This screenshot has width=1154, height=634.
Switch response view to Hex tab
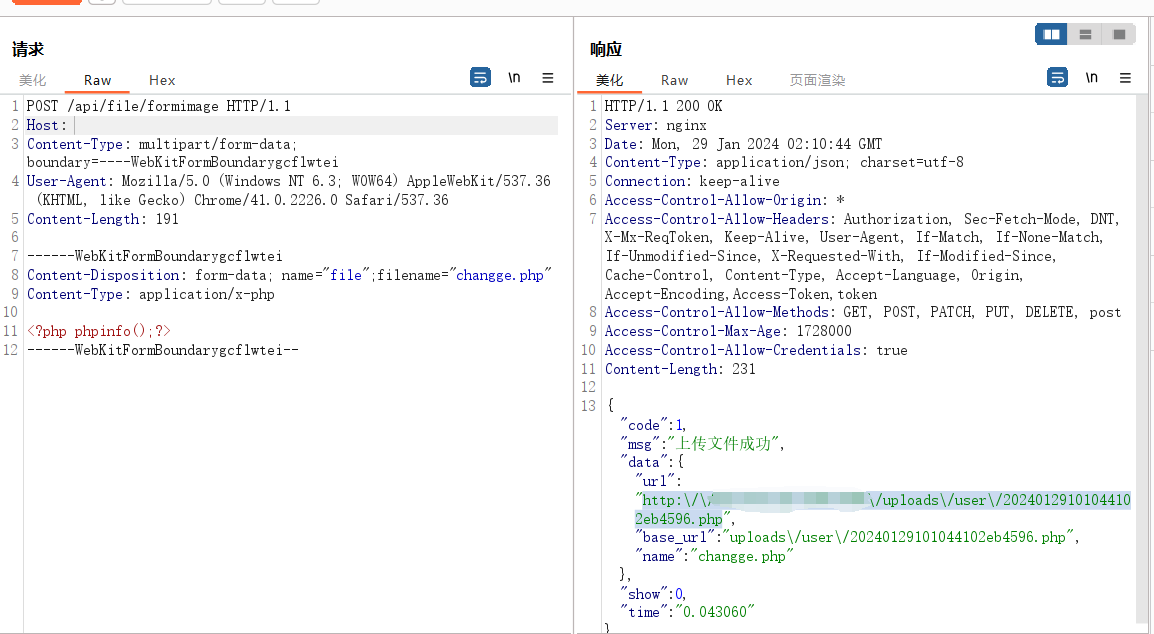pos(739,80)
